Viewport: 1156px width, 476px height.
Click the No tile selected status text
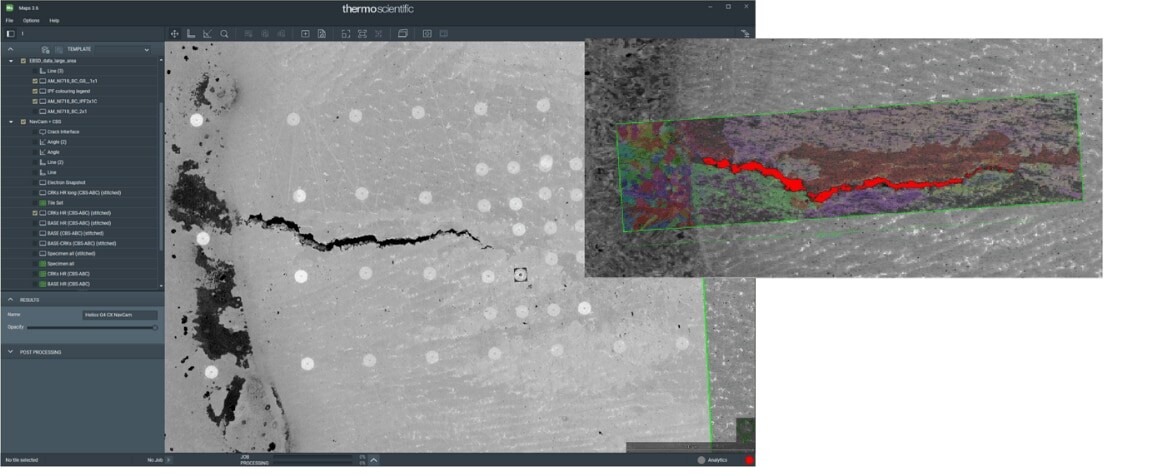[21, 461]
